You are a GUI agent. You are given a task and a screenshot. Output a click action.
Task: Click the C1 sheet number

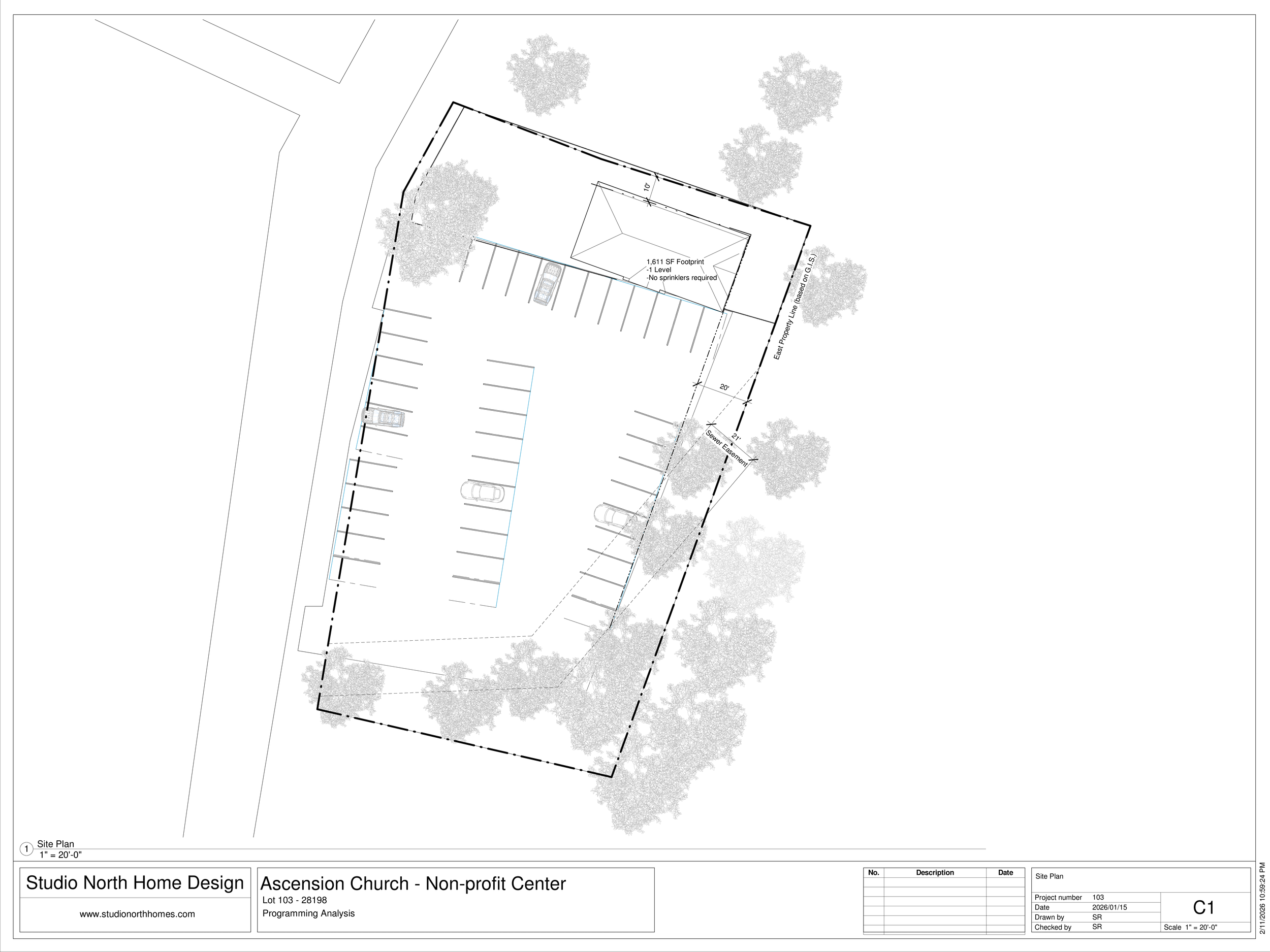pyautogui.click(x=1203, y=907)
